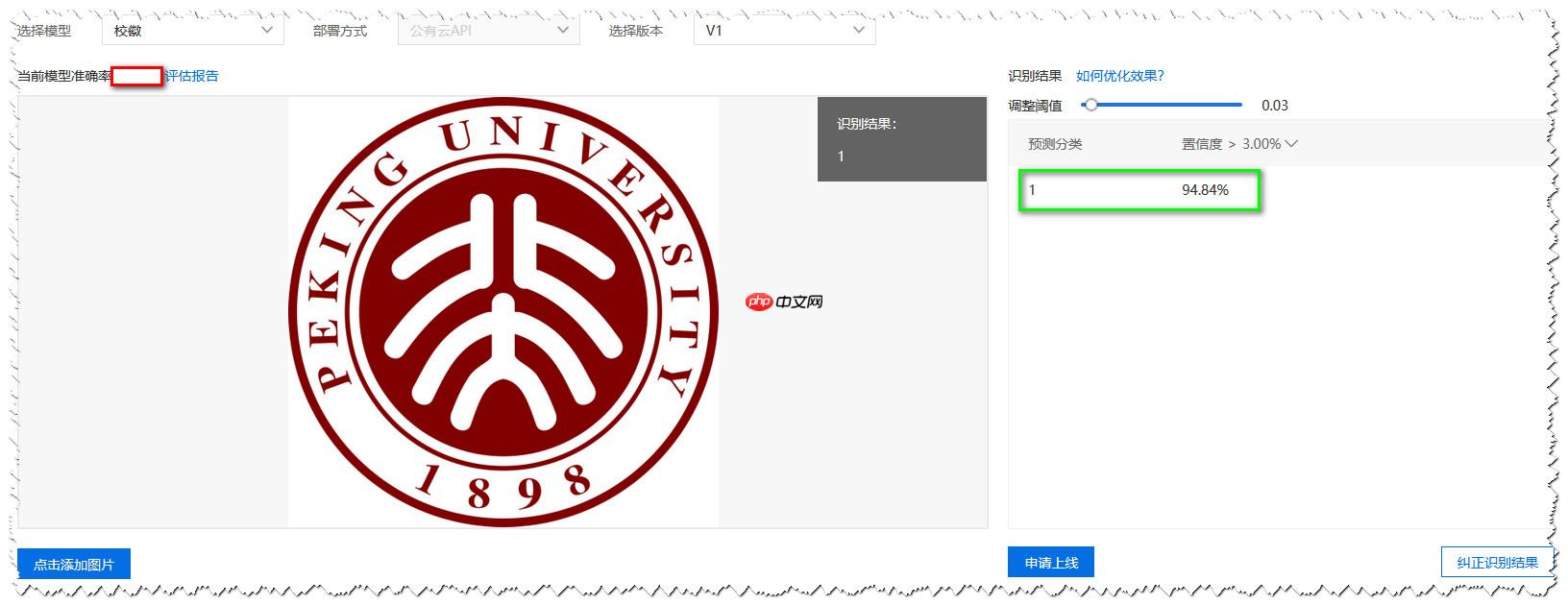This screenshot has height=605, width=1568.
Task: Open the 评估报告 link
Action: pyautogui.click(x=192, y=76)
